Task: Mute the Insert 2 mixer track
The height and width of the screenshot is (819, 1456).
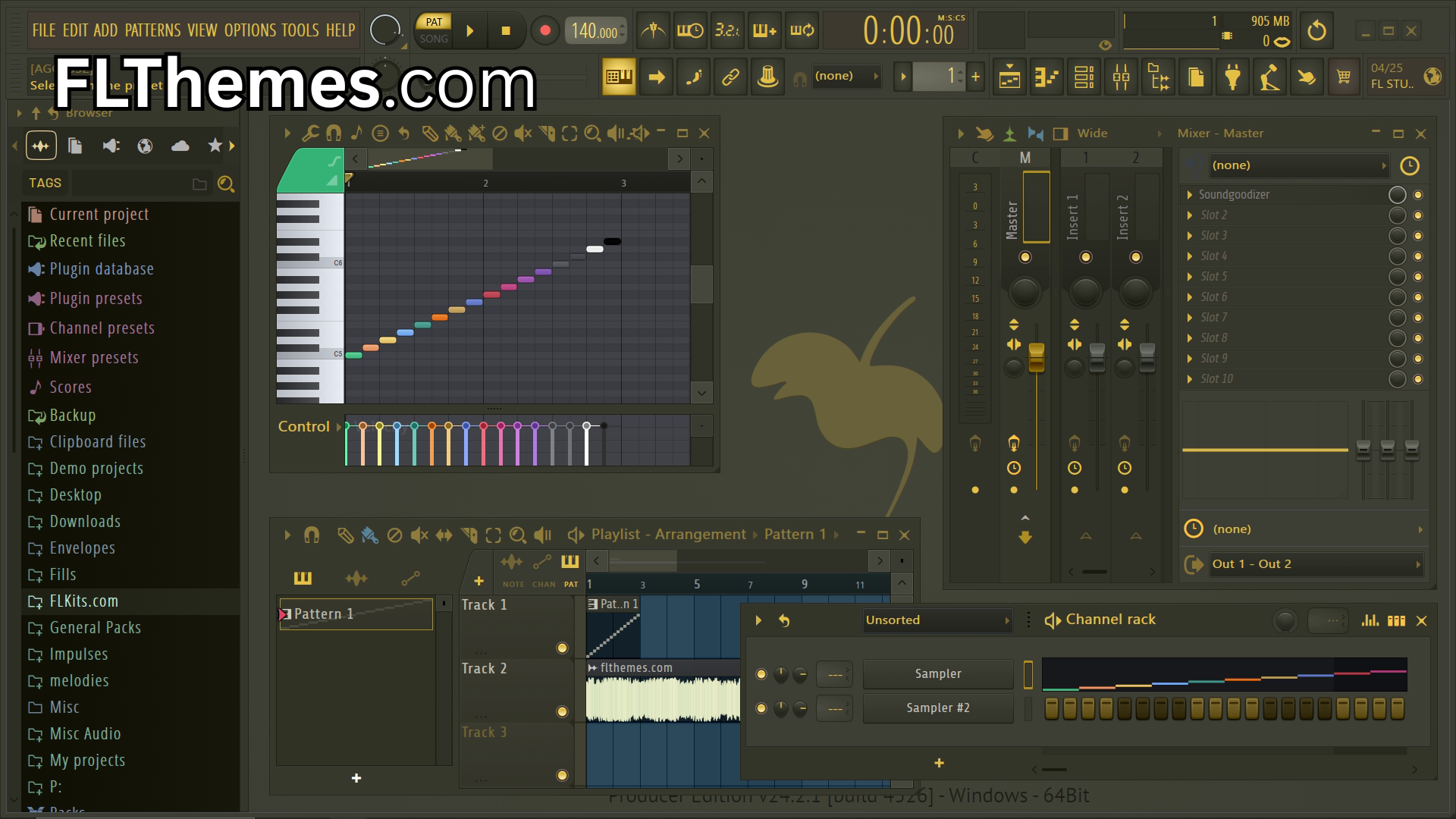Action: click(x=1136, y=257)
